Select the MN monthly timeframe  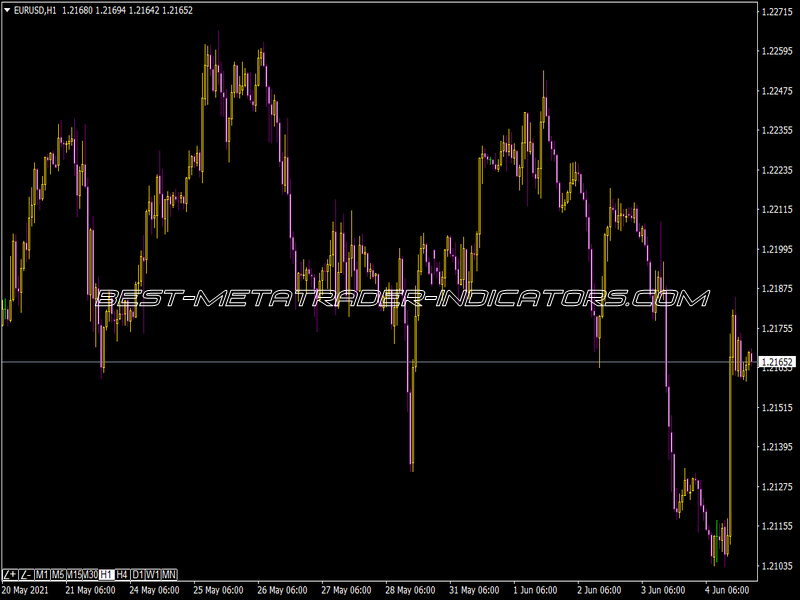169,574
